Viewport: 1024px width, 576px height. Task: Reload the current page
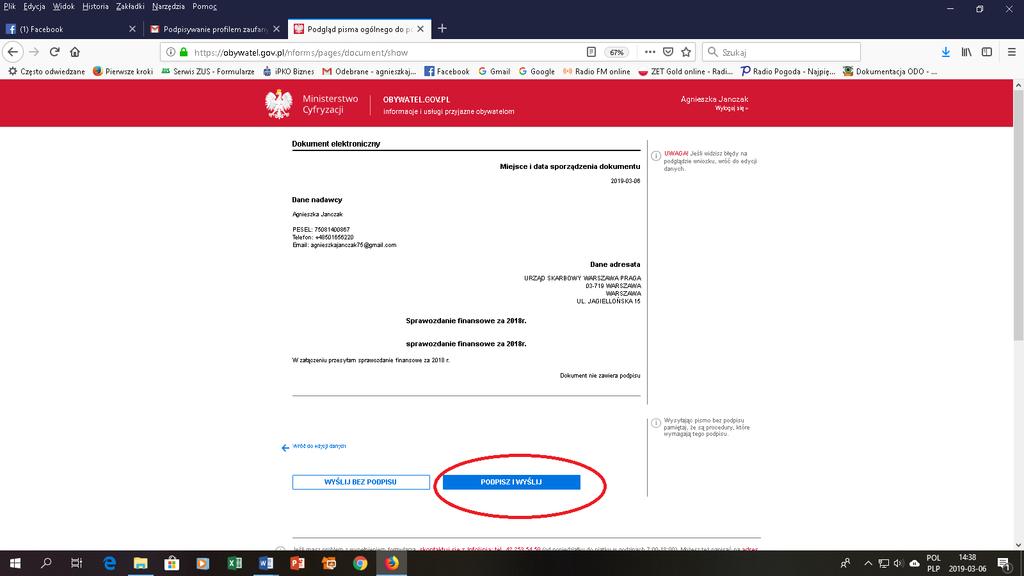[55, 52]
